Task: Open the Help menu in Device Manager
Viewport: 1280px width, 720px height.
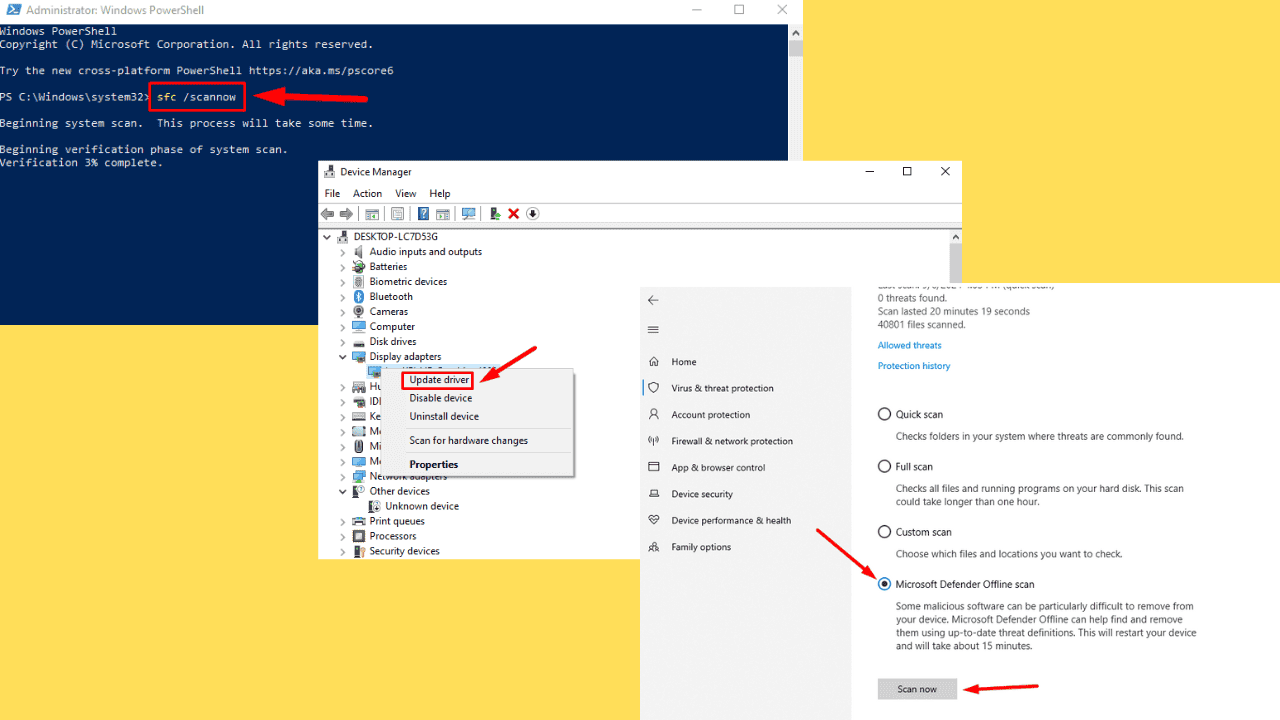Action: [440, 194]
